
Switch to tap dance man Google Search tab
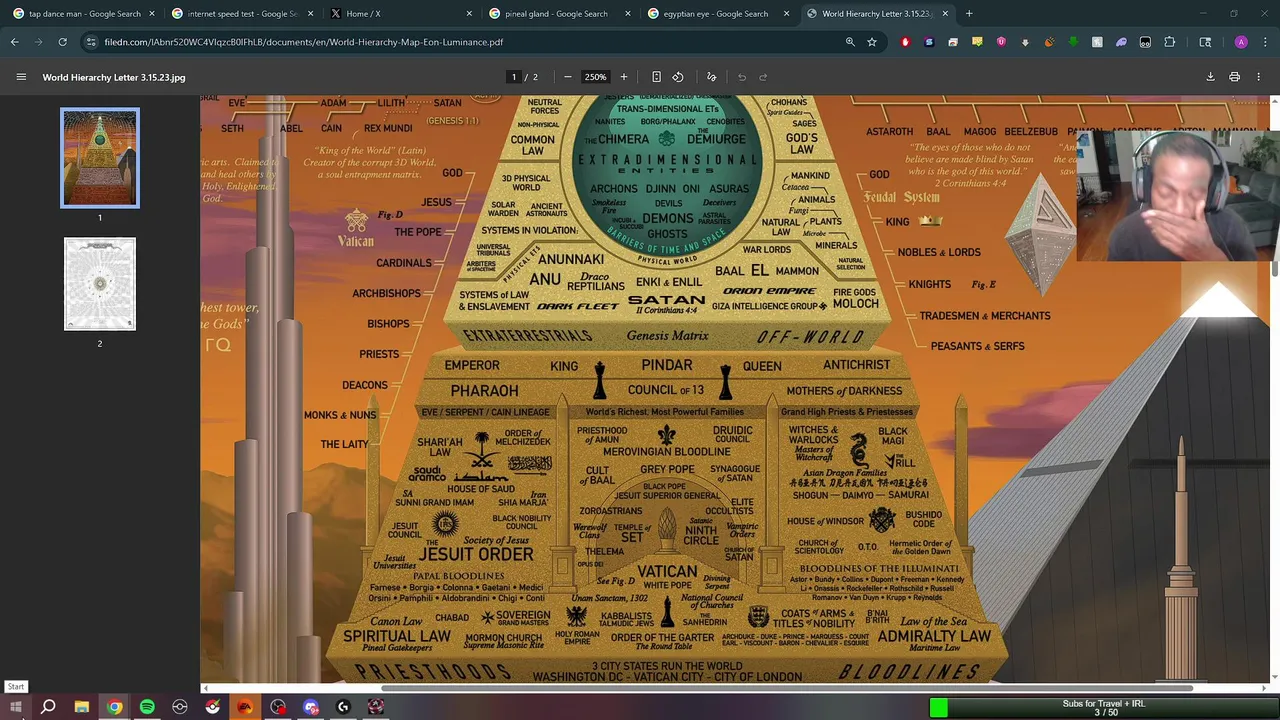tap(84, 14)
